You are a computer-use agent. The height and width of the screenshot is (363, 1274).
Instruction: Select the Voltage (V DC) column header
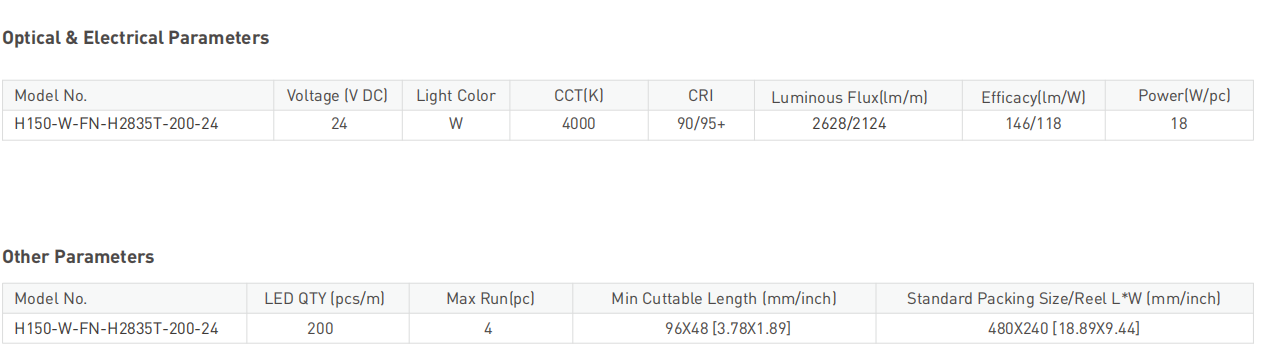[x=337, y=96]
